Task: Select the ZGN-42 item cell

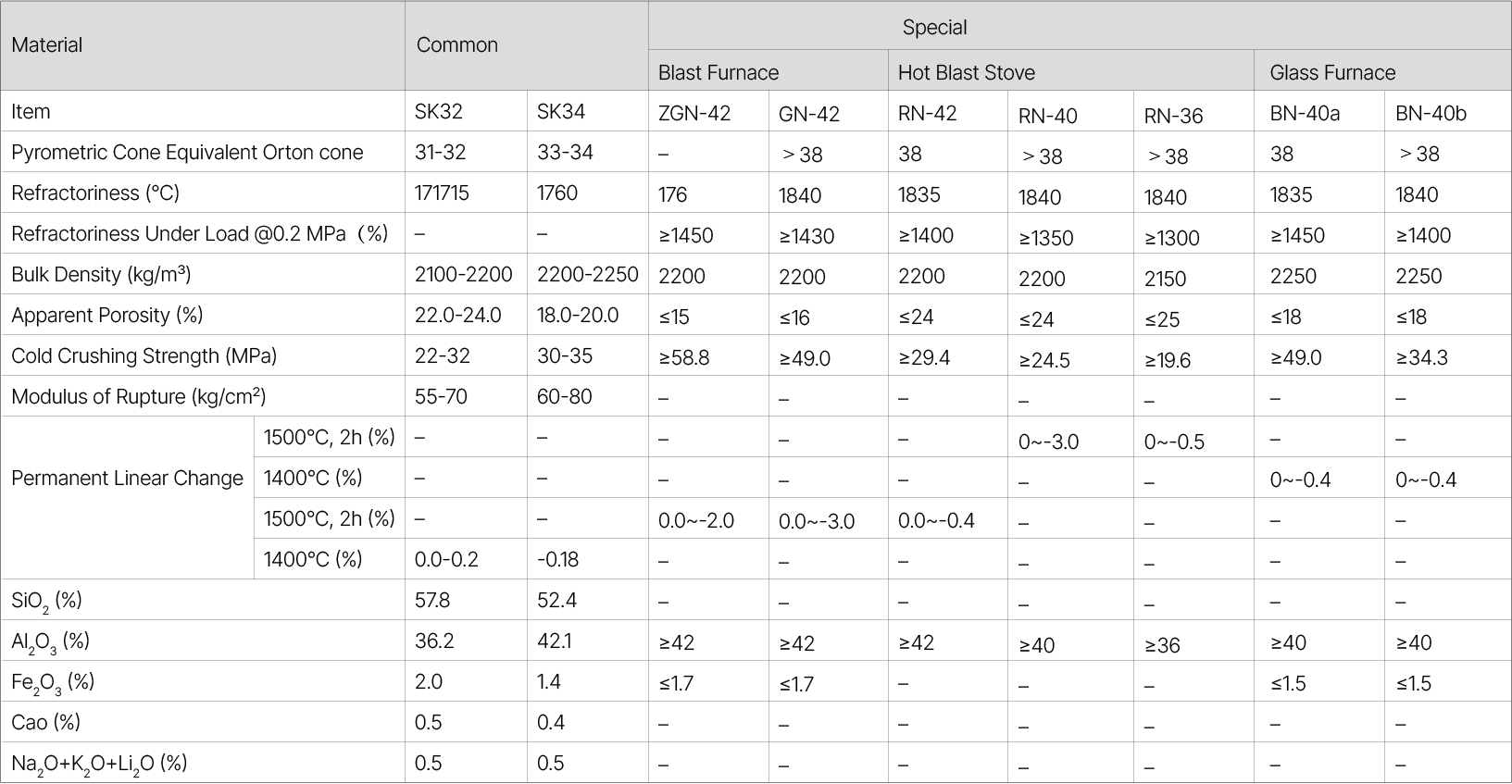Action: click(x=694, y=114)
